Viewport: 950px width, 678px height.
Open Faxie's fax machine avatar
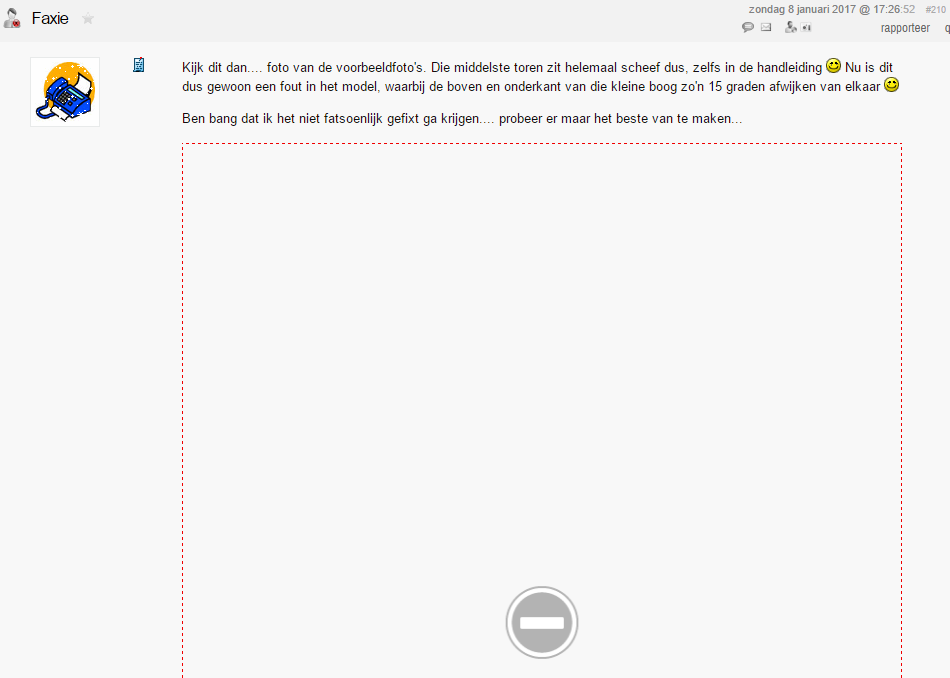[x=65, y=92]
